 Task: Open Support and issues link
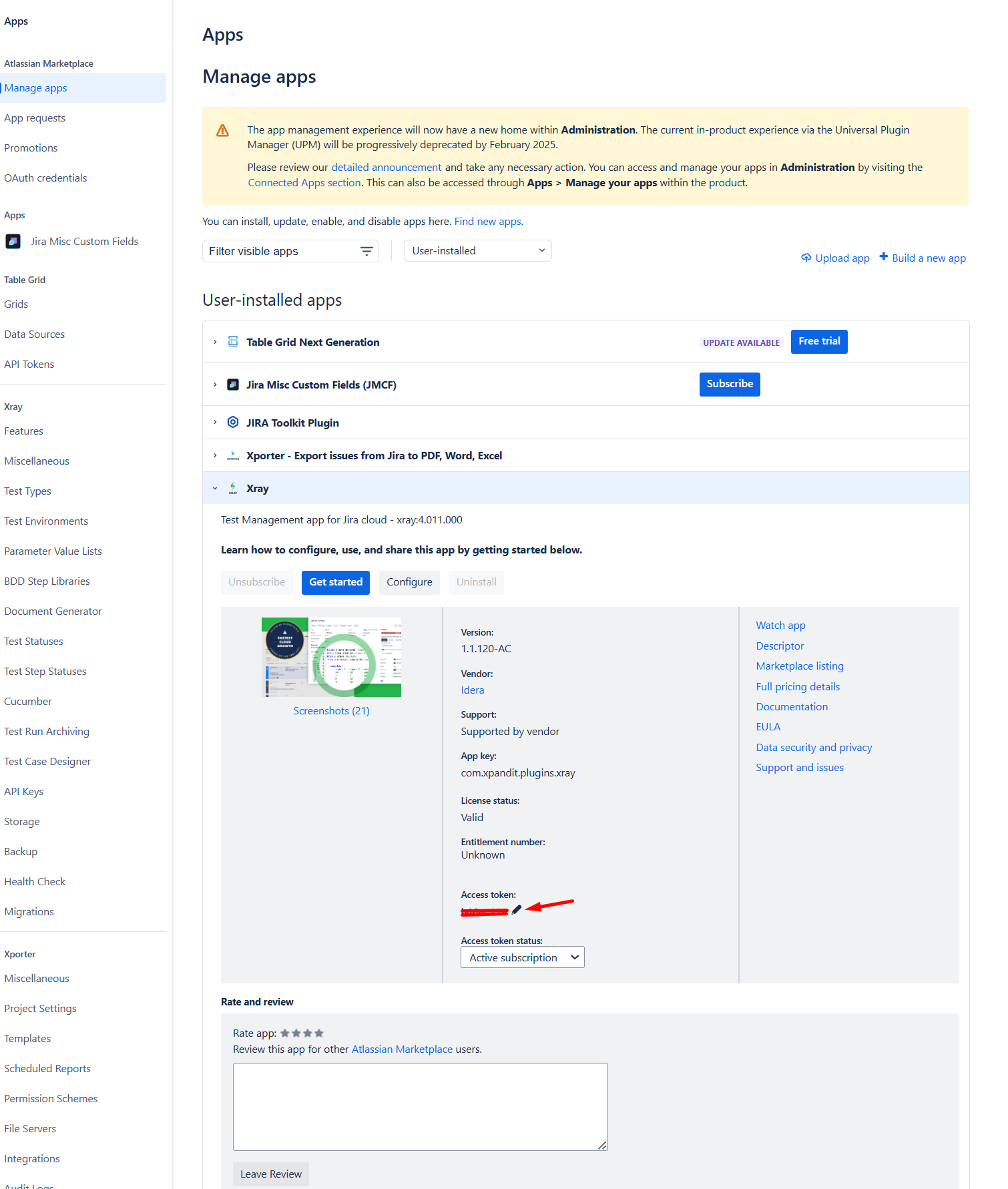pyautogui.click(x=800, y=767)
